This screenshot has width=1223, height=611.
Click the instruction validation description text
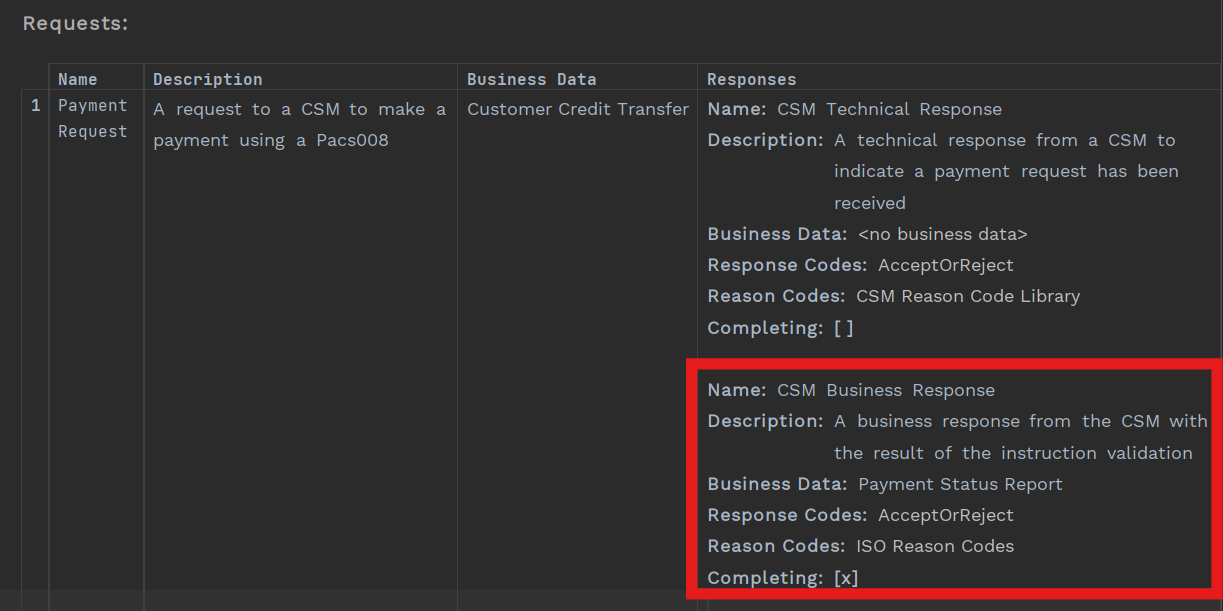point(1020,437)
